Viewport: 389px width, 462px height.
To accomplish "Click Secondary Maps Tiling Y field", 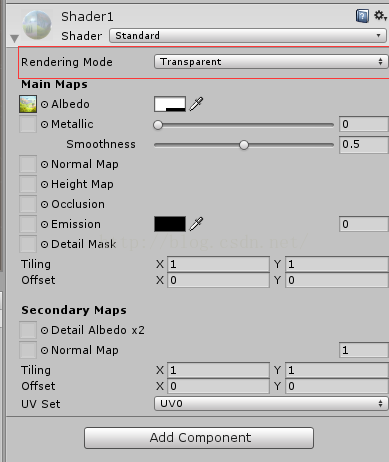I will click(337, 370).
